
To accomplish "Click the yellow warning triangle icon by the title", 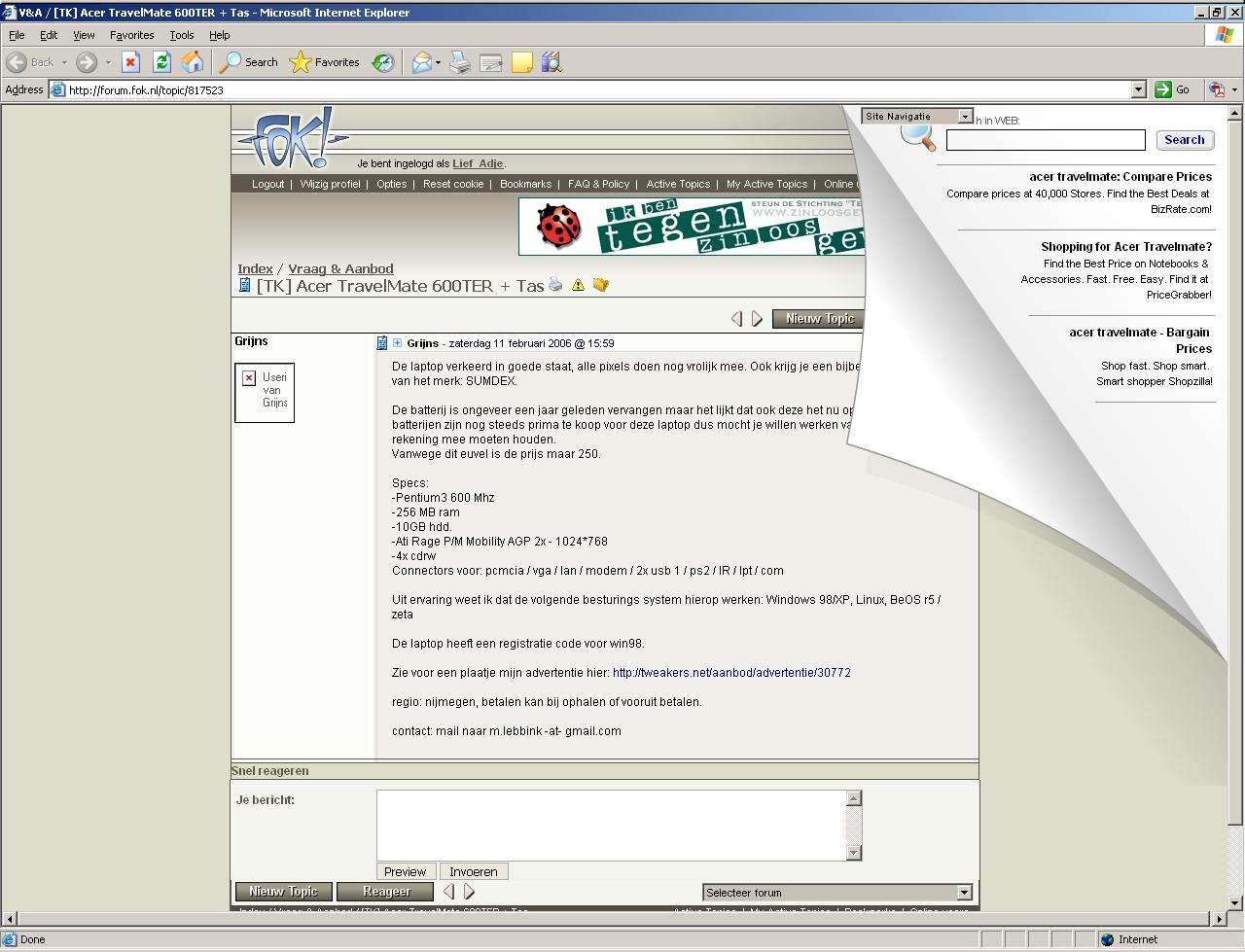I will (x=578, y=285).
